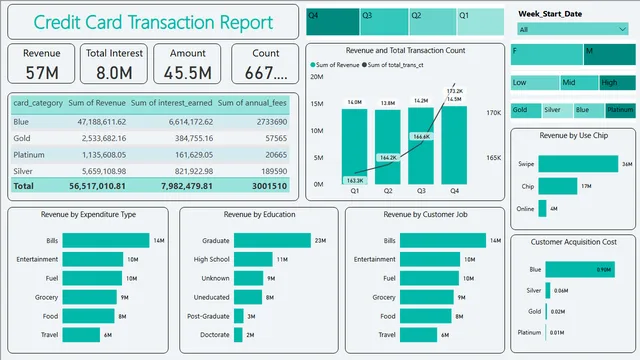Select the Silver row in table
This screenshot has width=640, height=360.
tap(150, 171)
